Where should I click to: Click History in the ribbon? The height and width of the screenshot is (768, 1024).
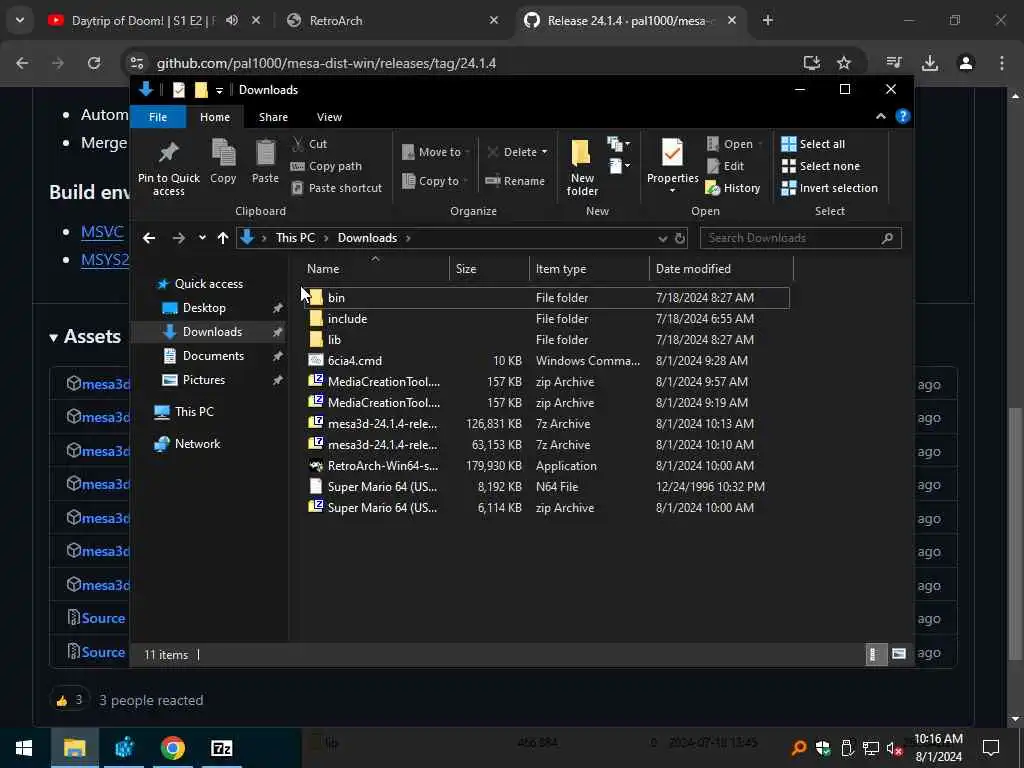pyautogui.click(x=733, y=188)
